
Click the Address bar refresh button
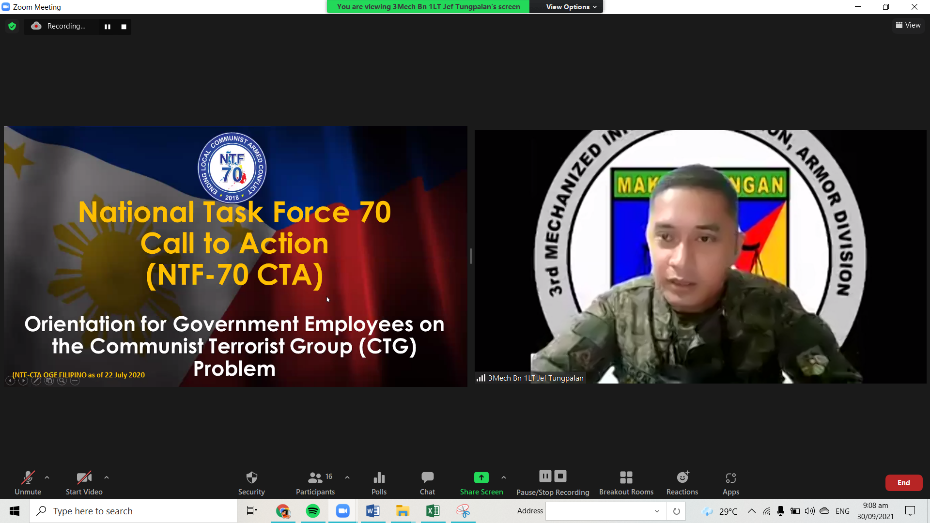(x=676, y=511)
